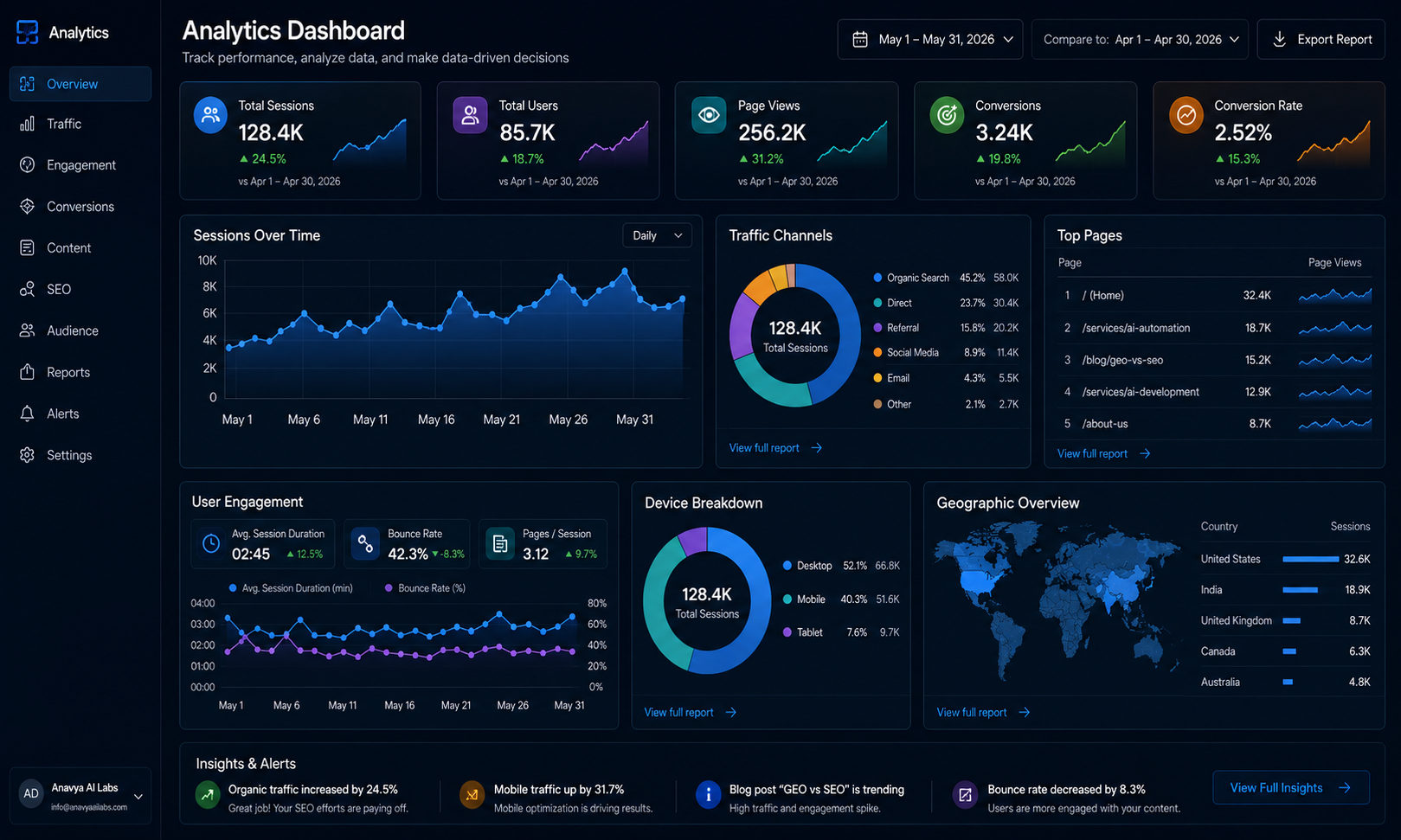Go to the Engagement sidebar item

click(x=80, y=165)
